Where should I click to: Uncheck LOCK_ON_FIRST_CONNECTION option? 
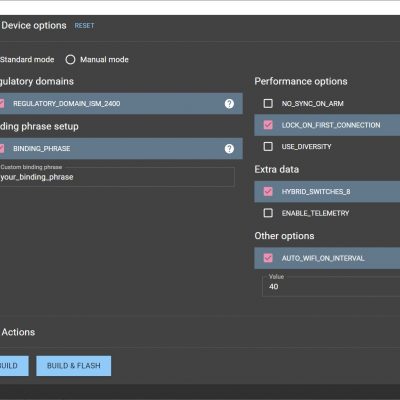[x=268, y=125]
